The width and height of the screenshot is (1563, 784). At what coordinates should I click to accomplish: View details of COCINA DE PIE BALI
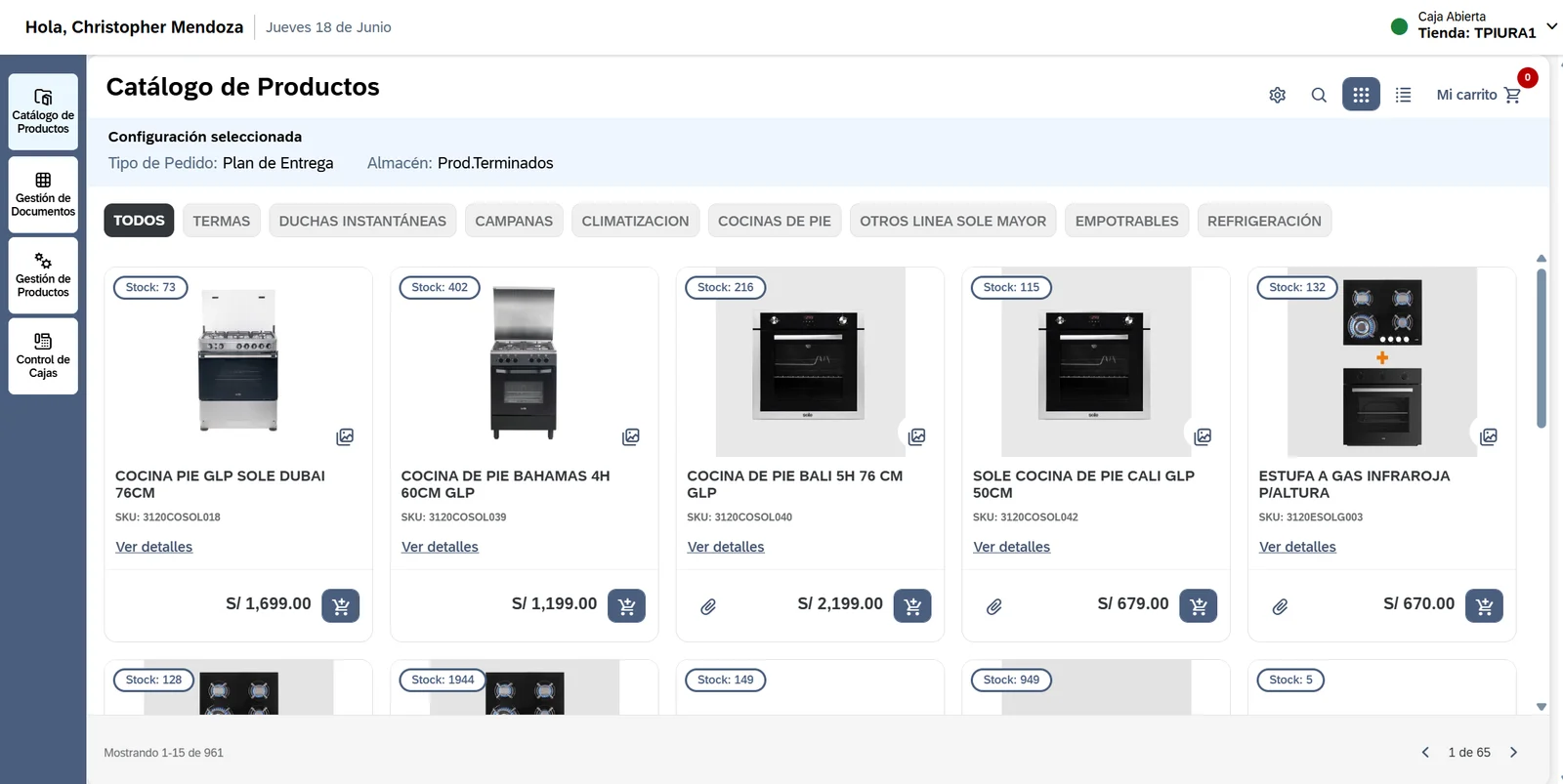[x=726, y=547]
